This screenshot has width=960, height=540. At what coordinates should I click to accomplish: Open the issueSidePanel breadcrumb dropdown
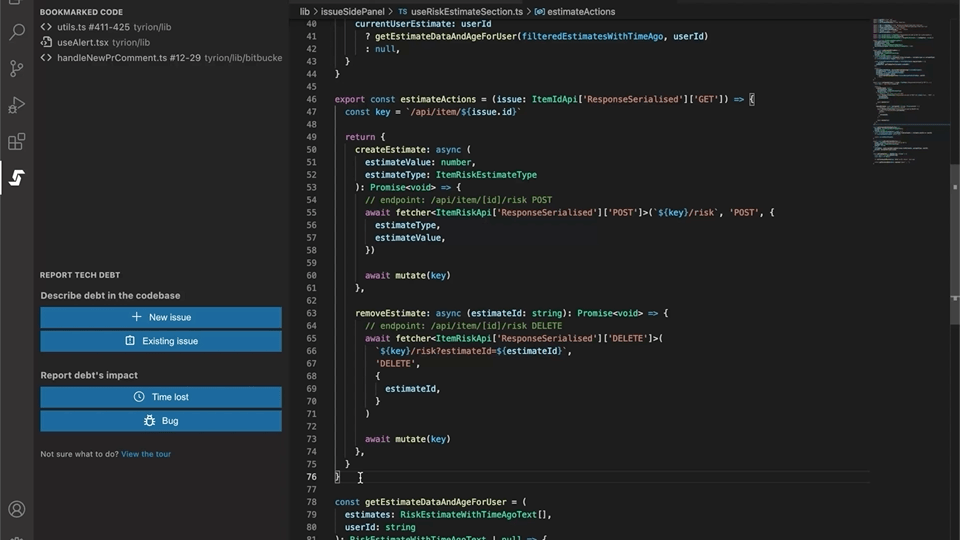tap(352, 12)
